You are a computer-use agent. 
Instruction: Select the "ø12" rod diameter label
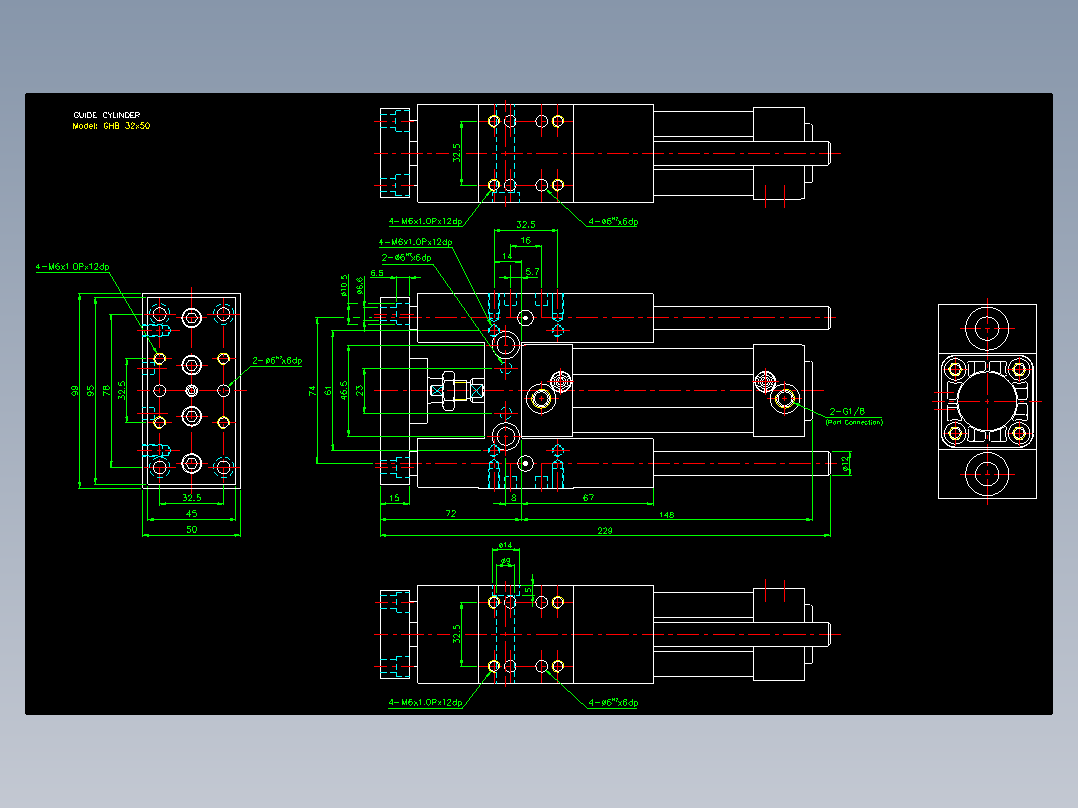[846, 463]
